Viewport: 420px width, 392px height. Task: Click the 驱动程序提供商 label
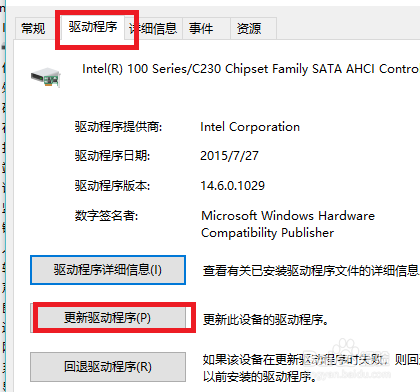tap(118, 127)
